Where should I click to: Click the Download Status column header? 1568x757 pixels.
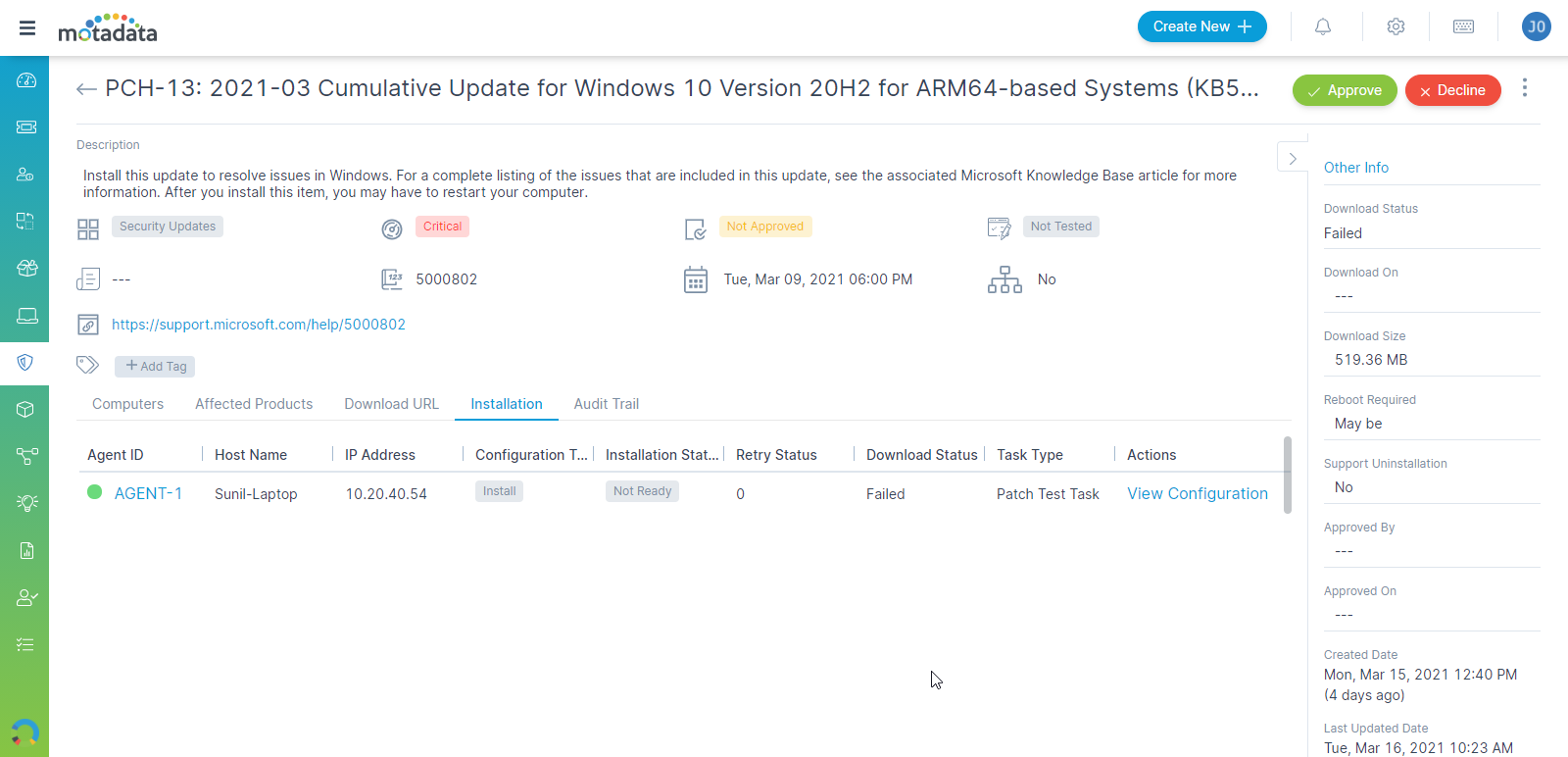[x=922, y=455]
